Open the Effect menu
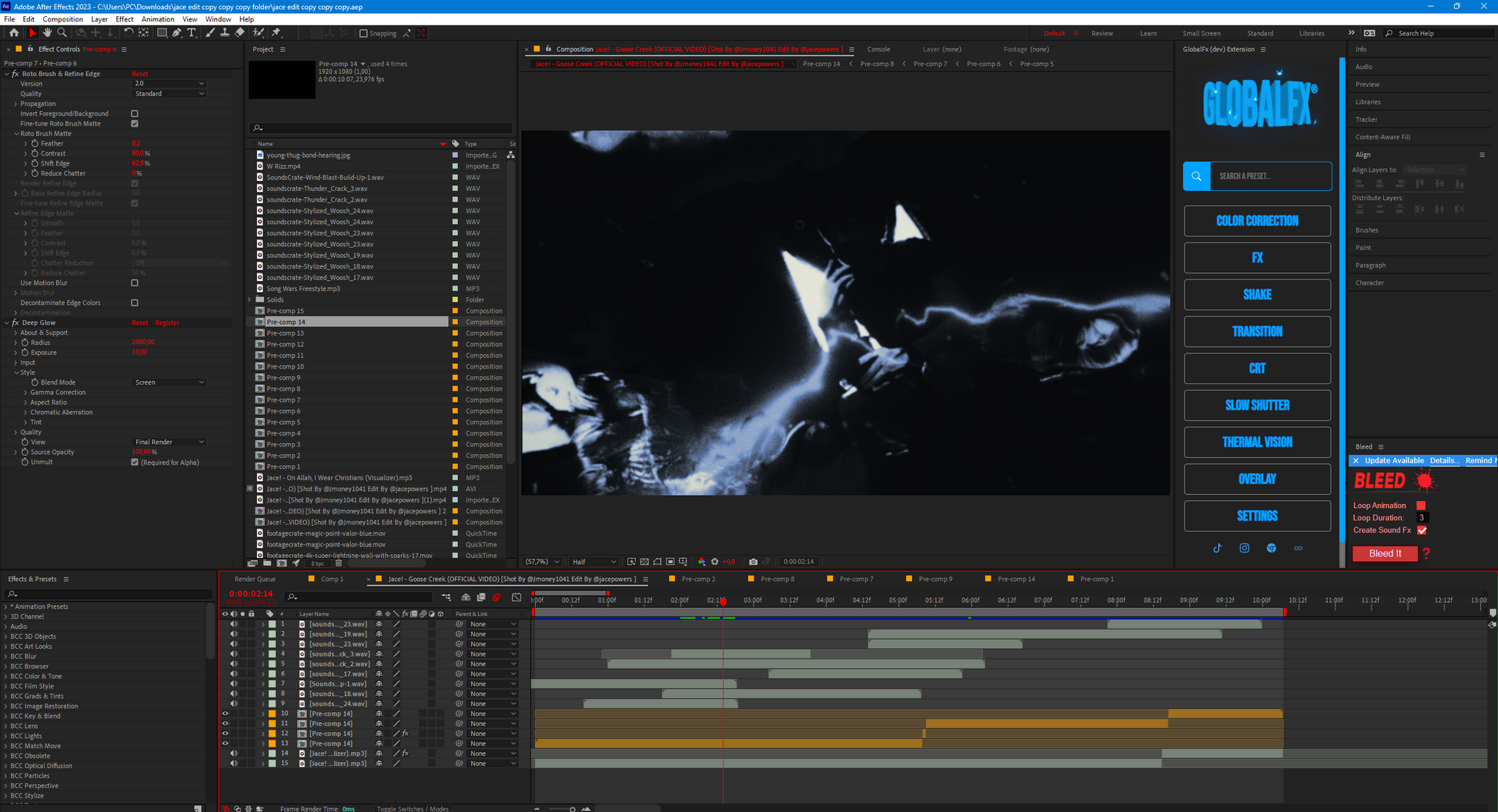Viewport: 1498px width, 812px height. pos(124,19)
